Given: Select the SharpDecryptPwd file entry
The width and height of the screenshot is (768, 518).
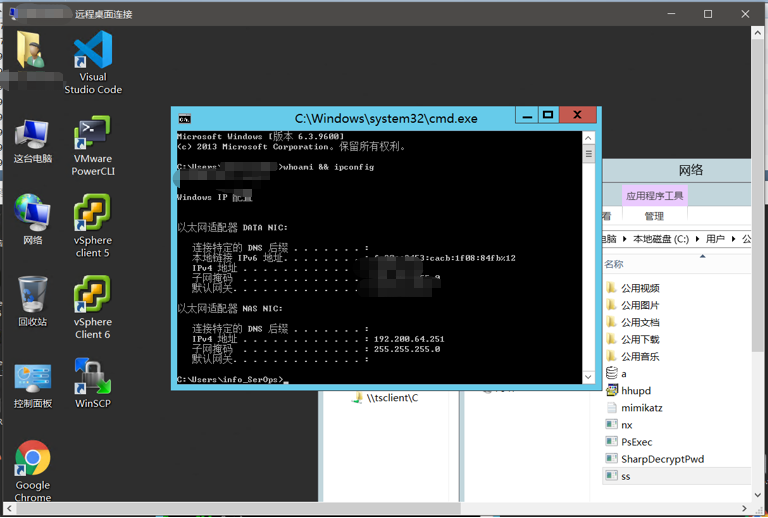Looking at the screenshot, I should [662, 459].
